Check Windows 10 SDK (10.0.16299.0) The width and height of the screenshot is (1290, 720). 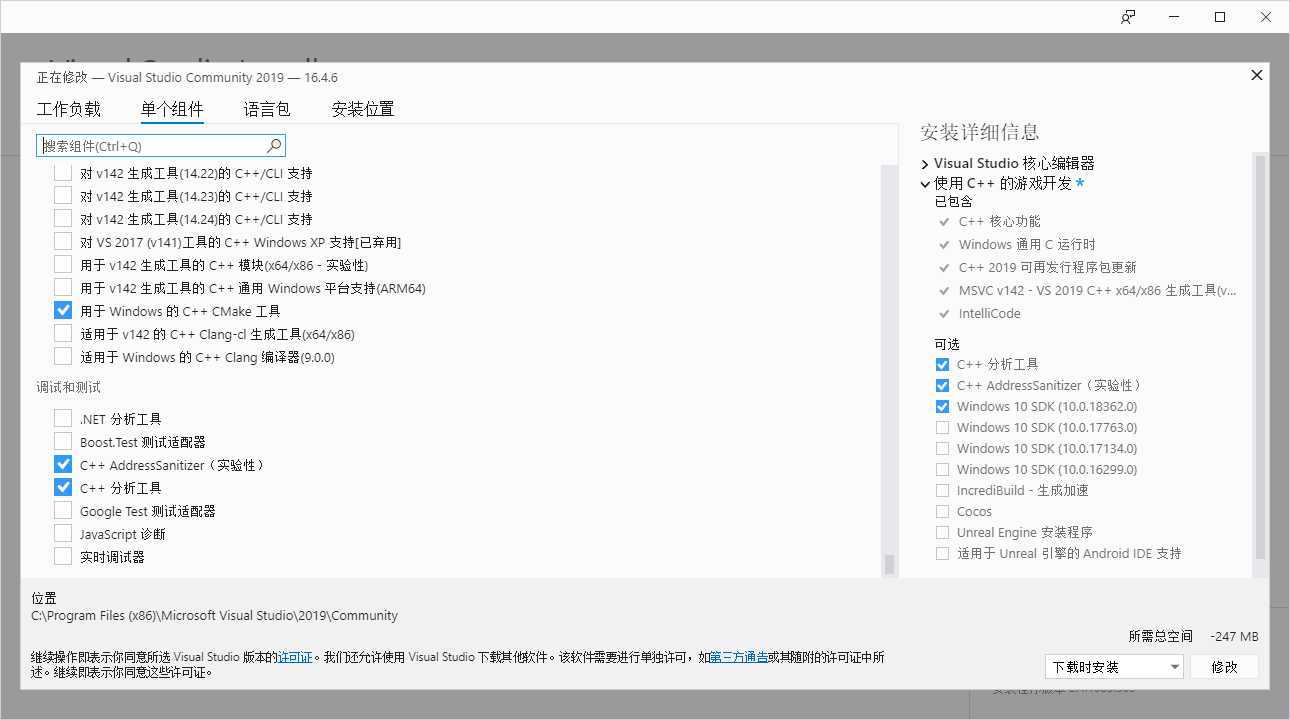point(942,469)
